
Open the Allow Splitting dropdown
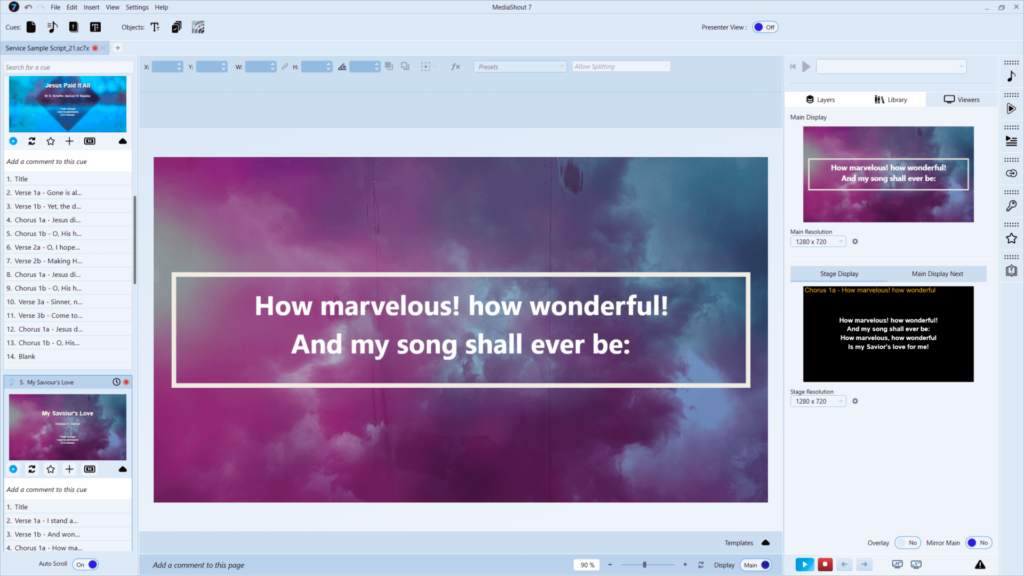pyautogui.click(x=620, y=67)
